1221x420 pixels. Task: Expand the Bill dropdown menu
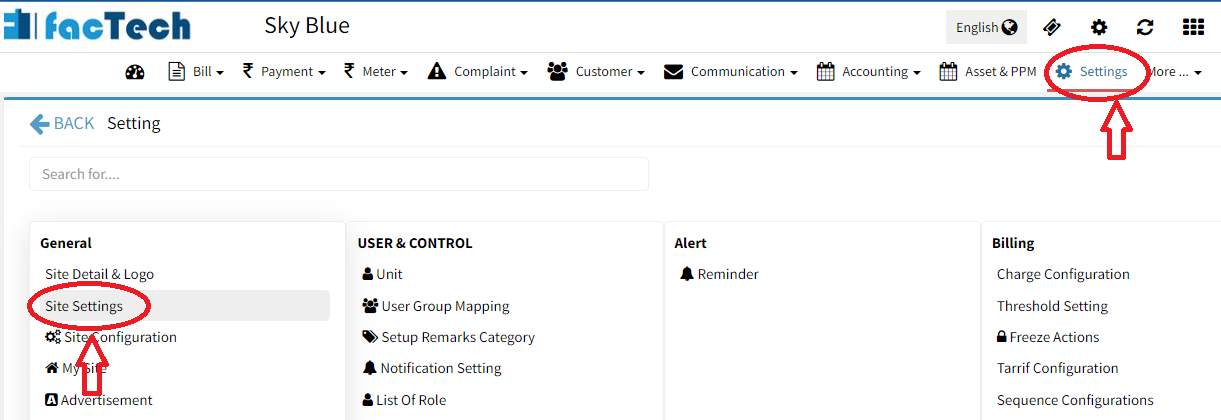(x=196, y=72)
